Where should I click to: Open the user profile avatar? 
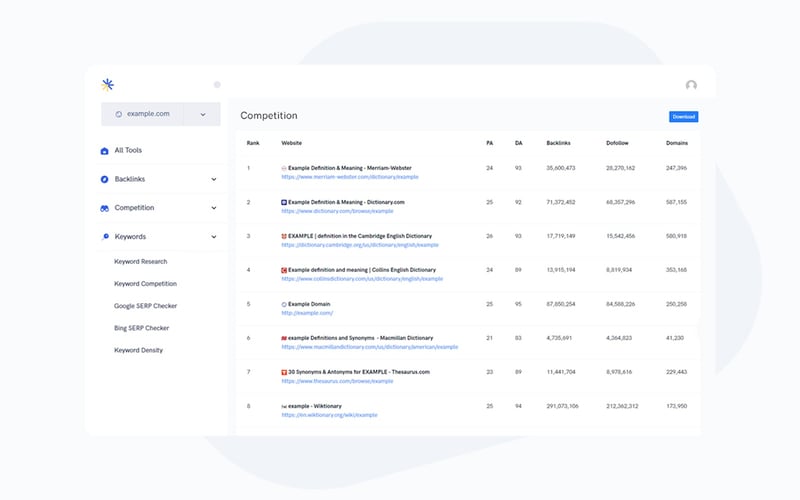tap(691, 85)
